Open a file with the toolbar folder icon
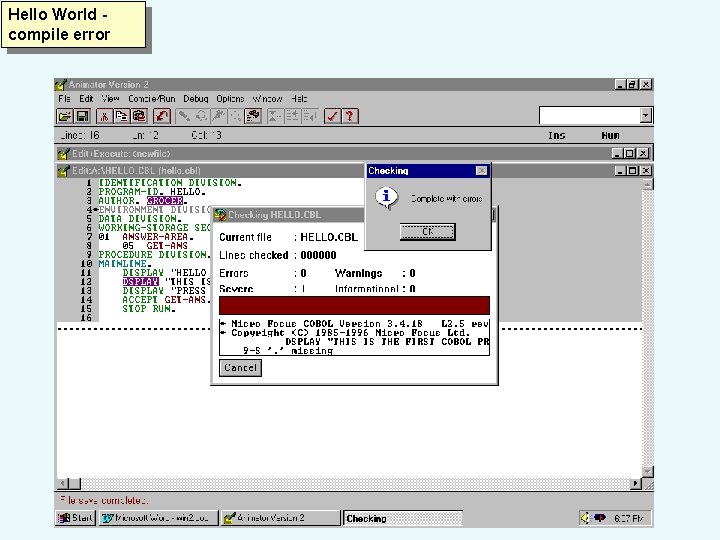720x540 pixels. tap(65, 116)
